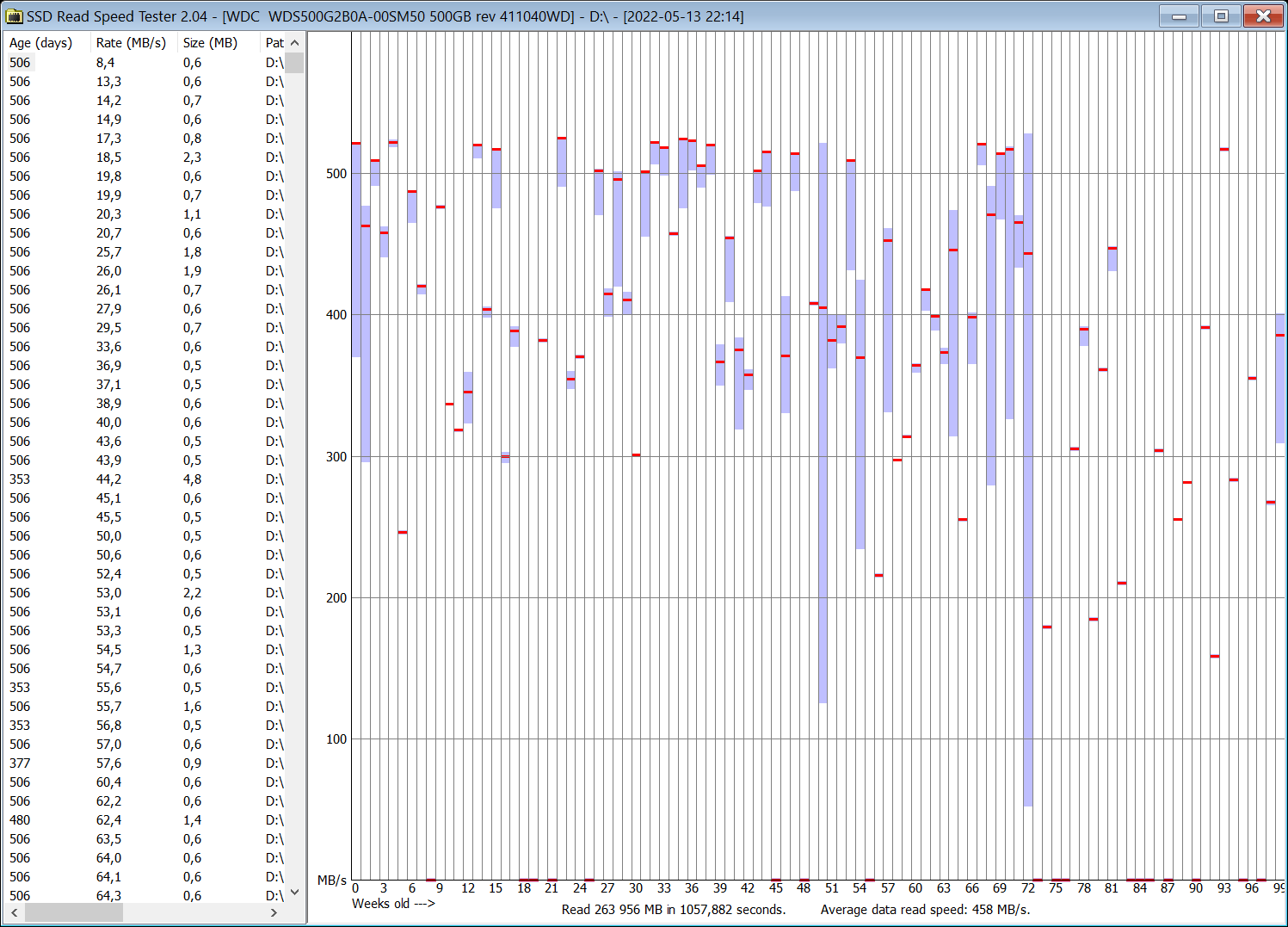
Task: Click the tall blue bar at week 72
Action: click(x=1027, y=470)
